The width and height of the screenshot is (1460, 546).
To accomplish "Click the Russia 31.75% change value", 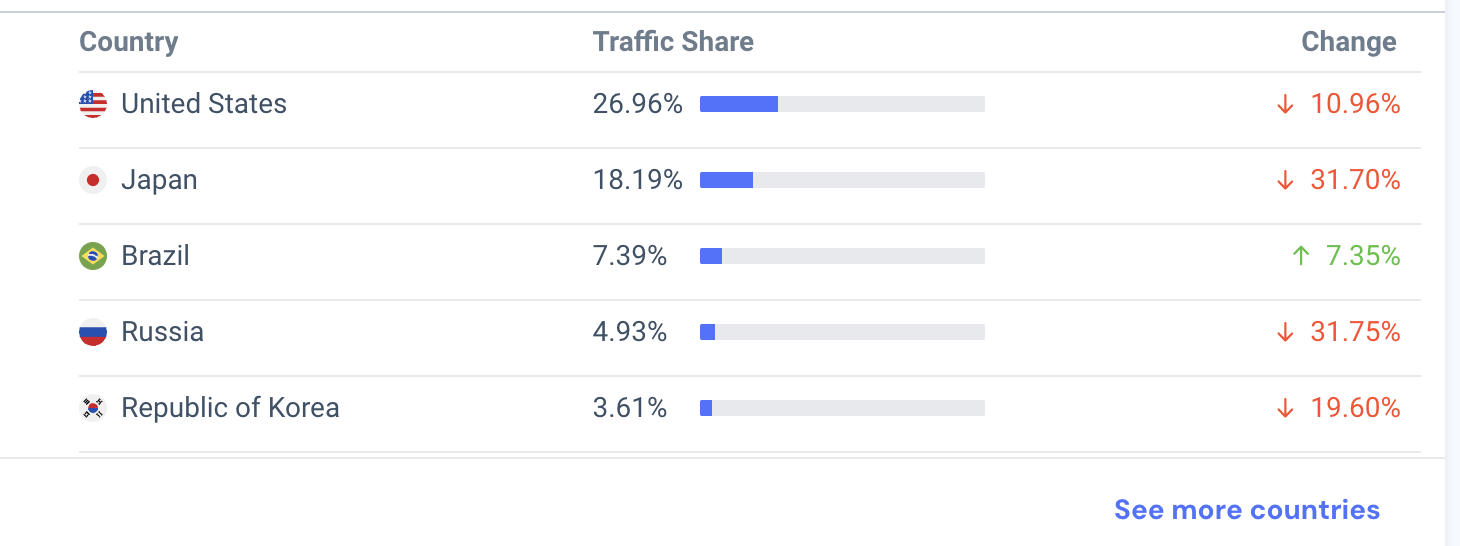I will tap(1355, 332).
